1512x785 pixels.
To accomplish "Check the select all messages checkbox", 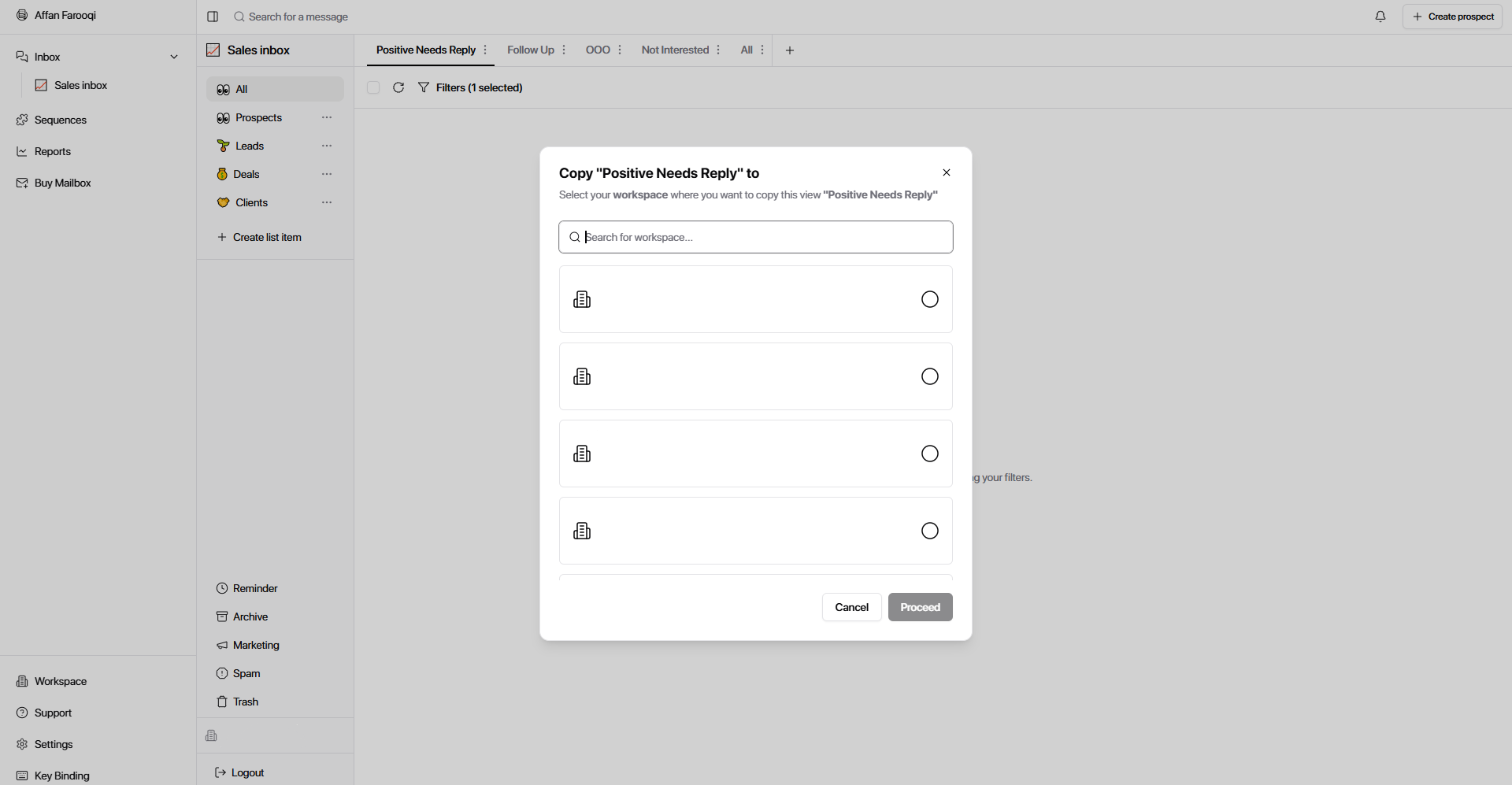I will [373, 87].
